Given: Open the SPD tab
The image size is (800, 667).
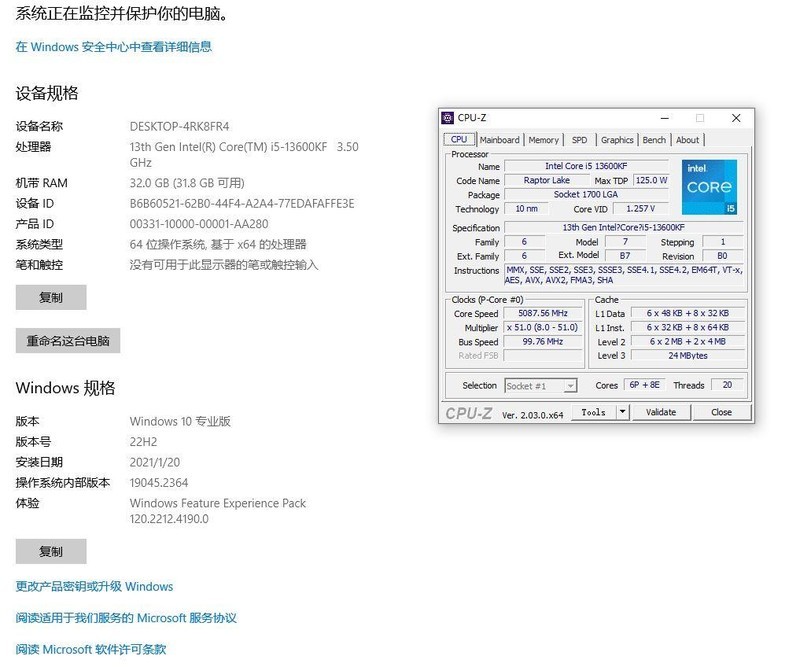Looking at the screenshot, I should pos(580,139).
